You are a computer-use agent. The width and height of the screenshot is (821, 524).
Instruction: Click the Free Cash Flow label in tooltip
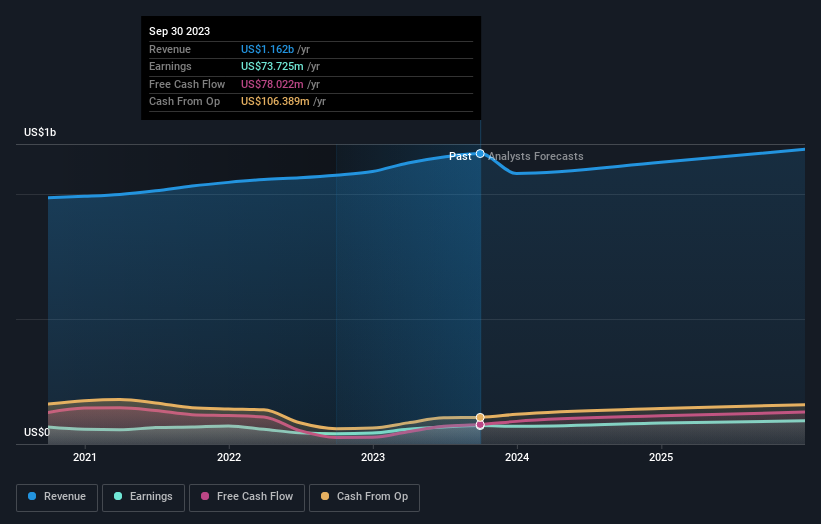tap(187, 84)
